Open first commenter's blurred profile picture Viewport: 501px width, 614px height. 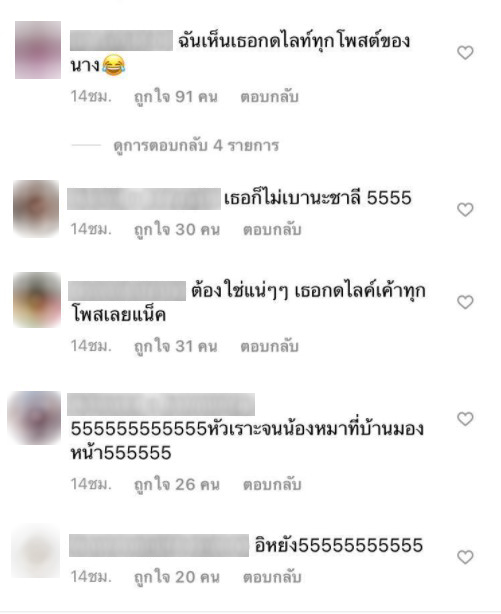coord(38,50)
